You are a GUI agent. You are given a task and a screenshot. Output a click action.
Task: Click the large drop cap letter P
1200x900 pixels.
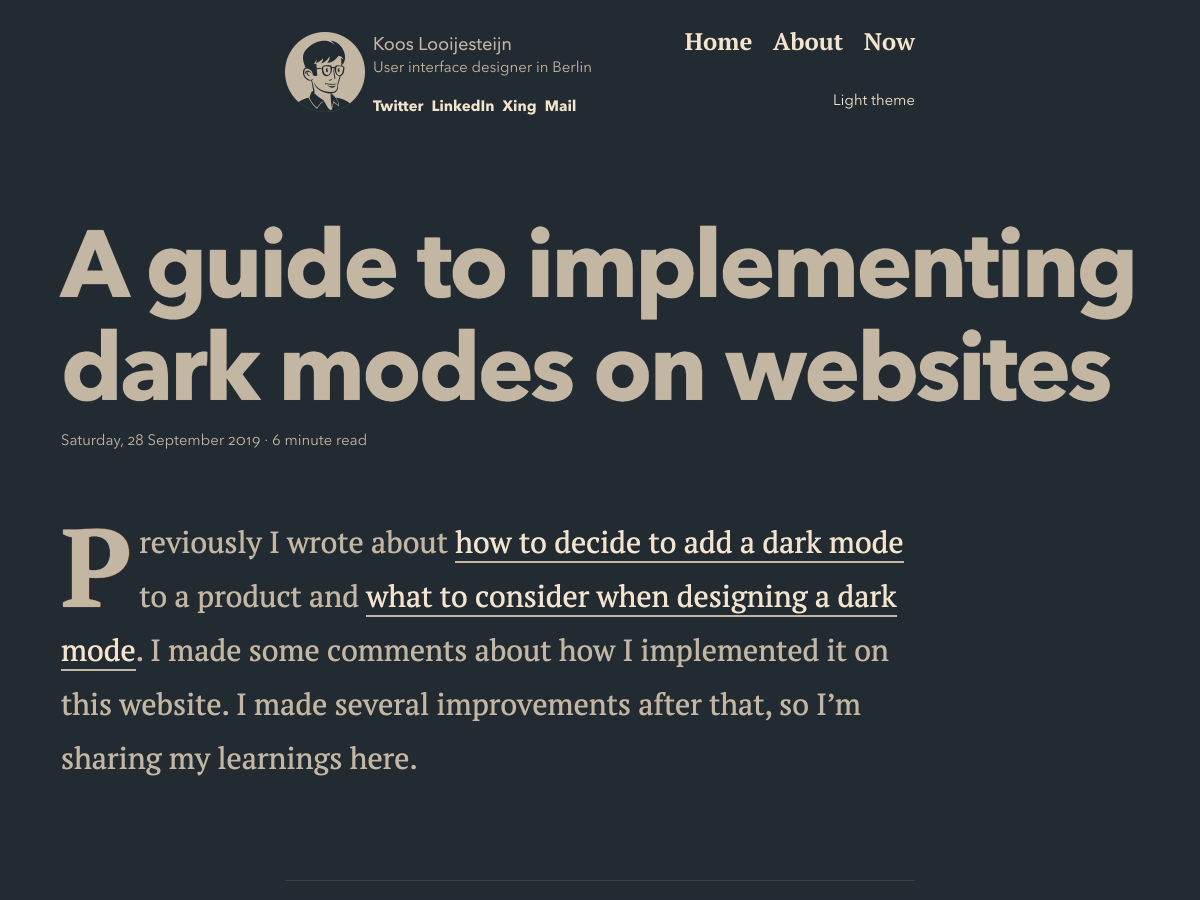[96, 568]
